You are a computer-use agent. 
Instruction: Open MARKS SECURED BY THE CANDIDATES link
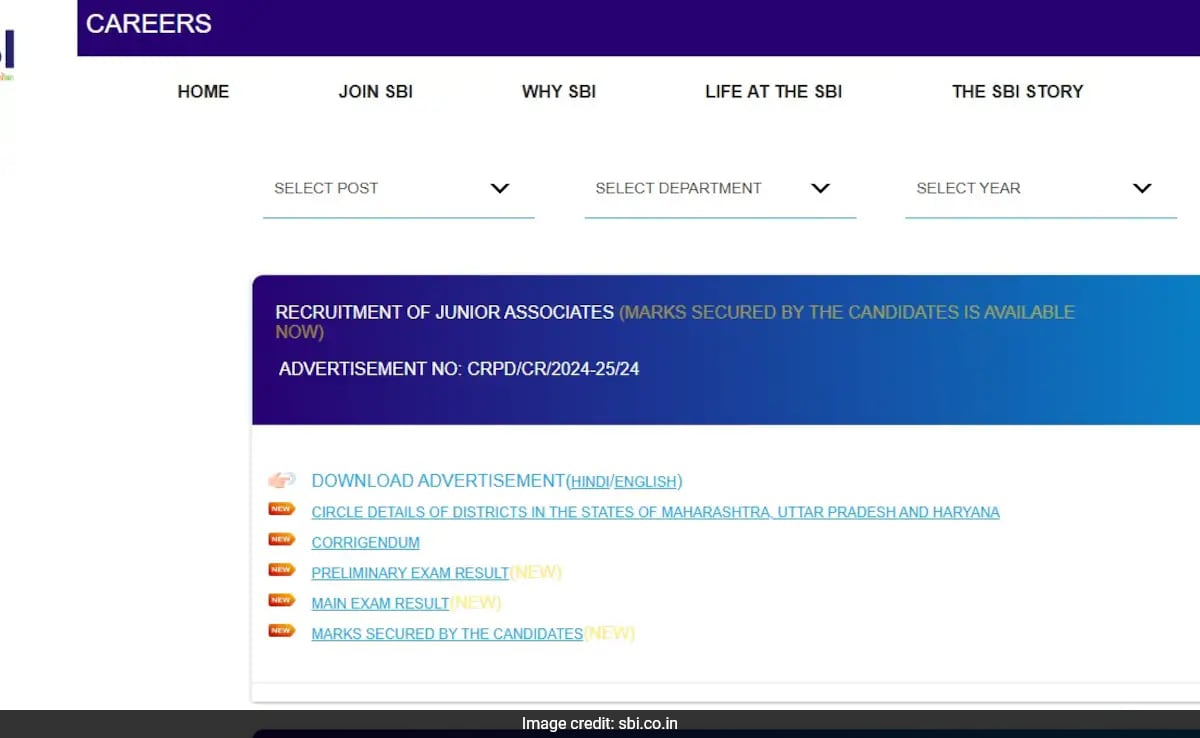click(x=446, y=633)
